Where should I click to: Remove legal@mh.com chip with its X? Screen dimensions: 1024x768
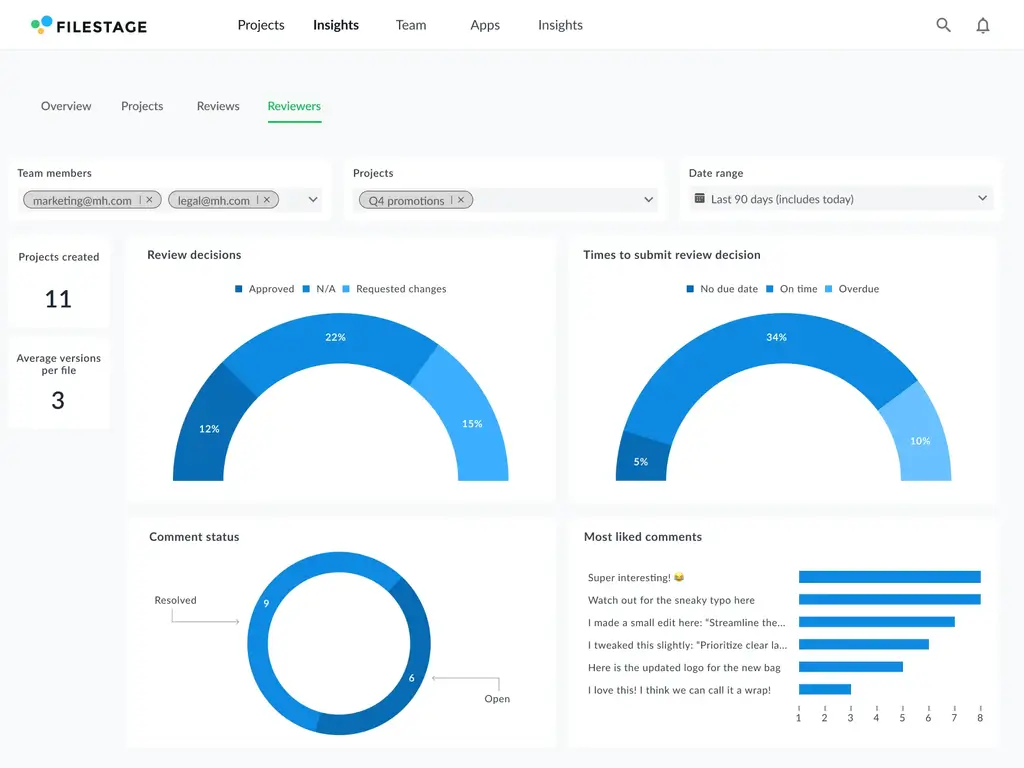coord(266,200)
